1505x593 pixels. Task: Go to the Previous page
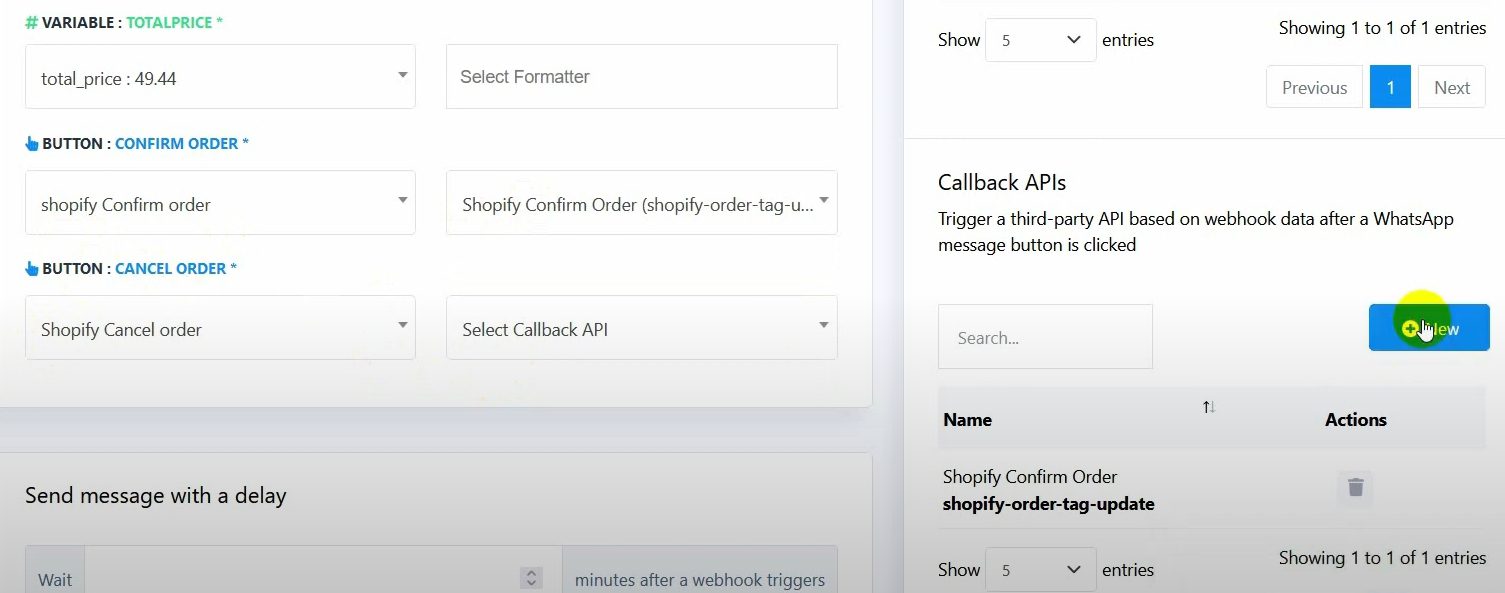pyautogui.click(x=1314, y=87)
